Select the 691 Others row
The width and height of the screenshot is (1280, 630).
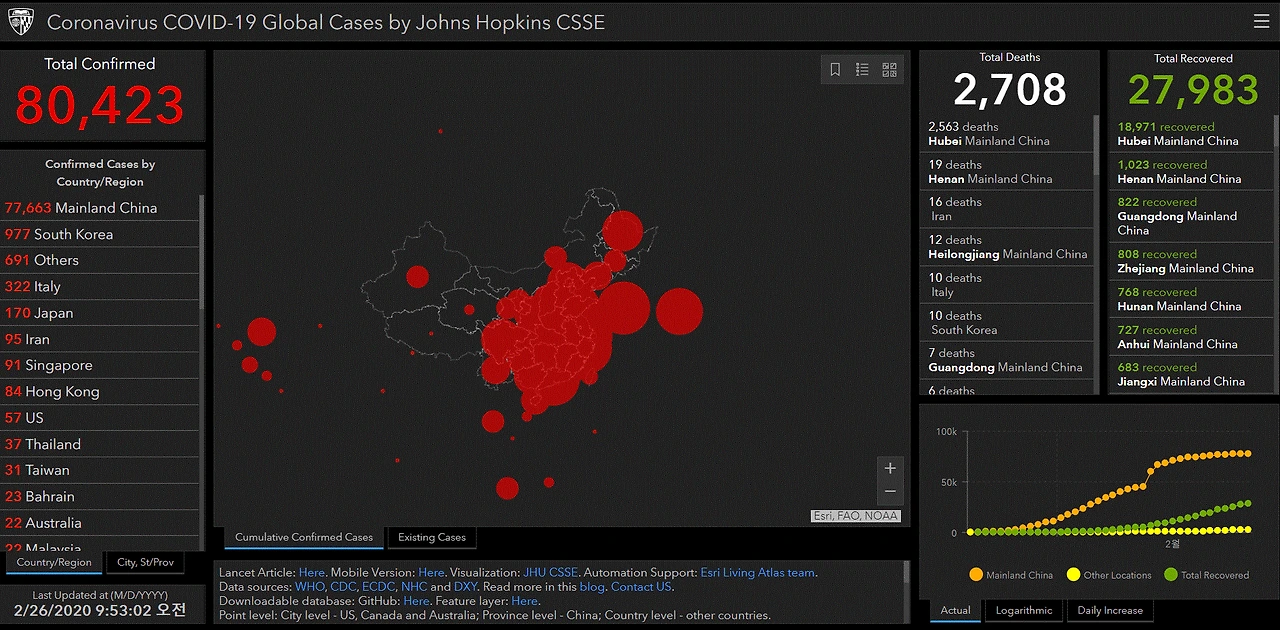click(x=100, y=260)
